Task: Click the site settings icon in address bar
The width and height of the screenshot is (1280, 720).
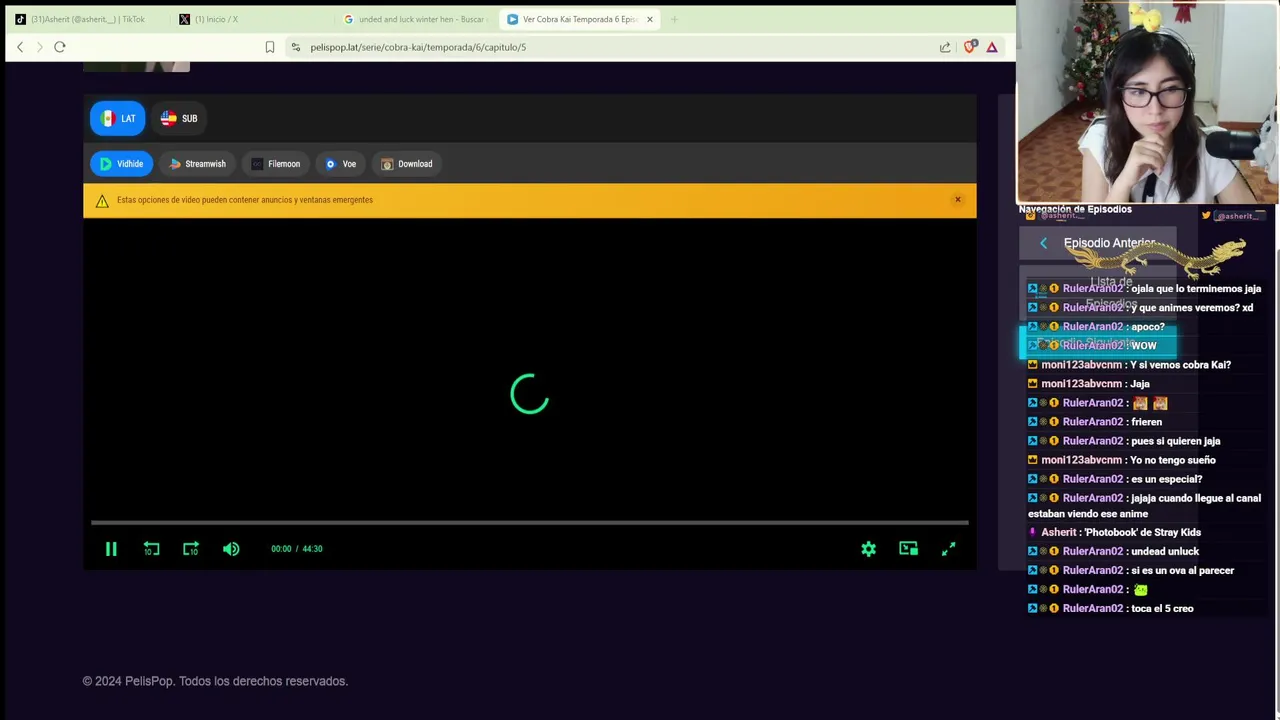Action: coord(296,47)
